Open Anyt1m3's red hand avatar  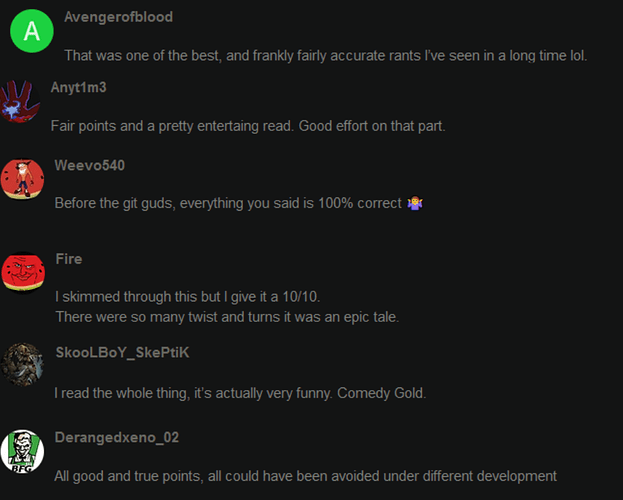point(20,101)
